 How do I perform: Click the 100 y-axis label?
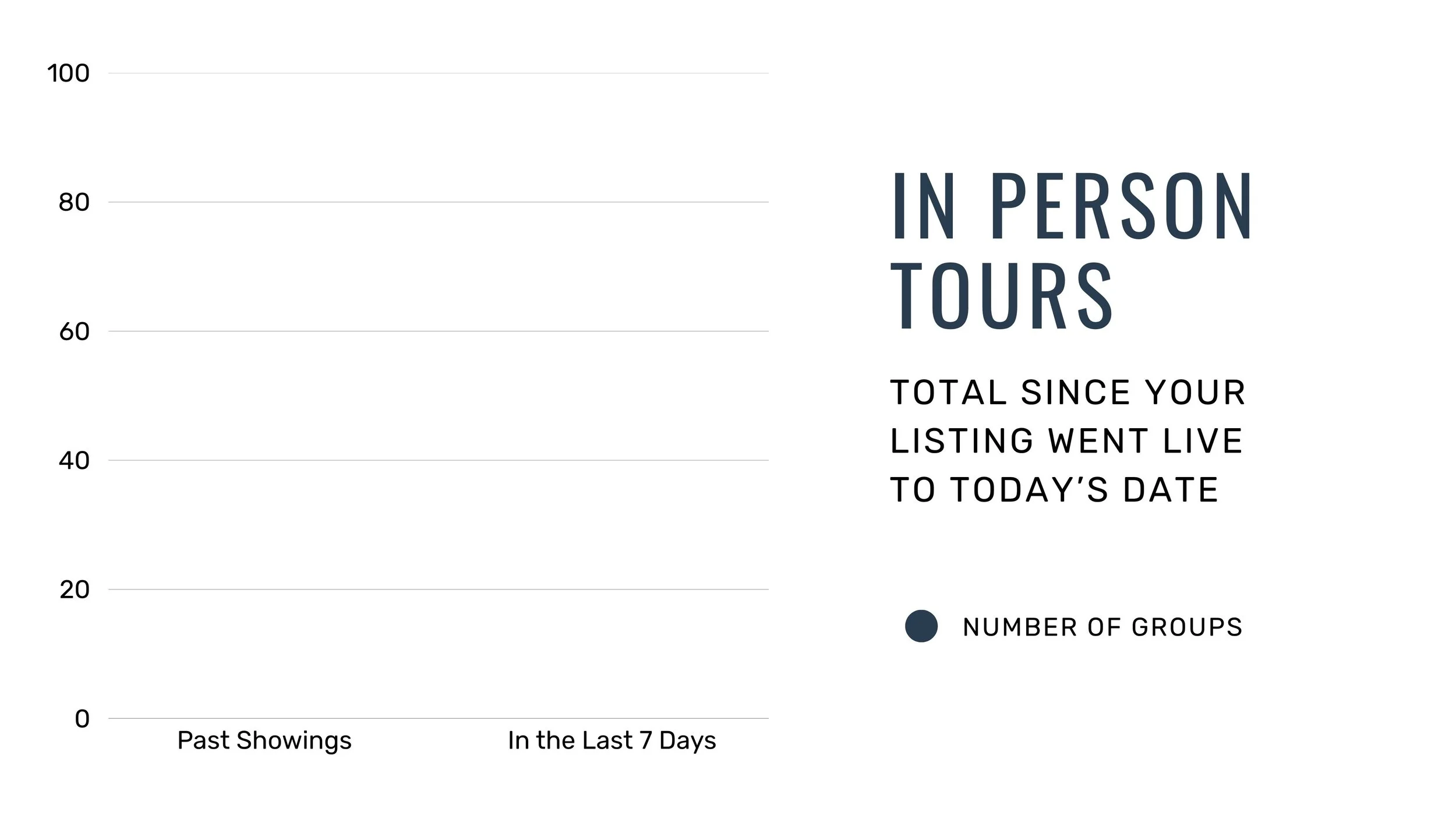tap(68, 73)
